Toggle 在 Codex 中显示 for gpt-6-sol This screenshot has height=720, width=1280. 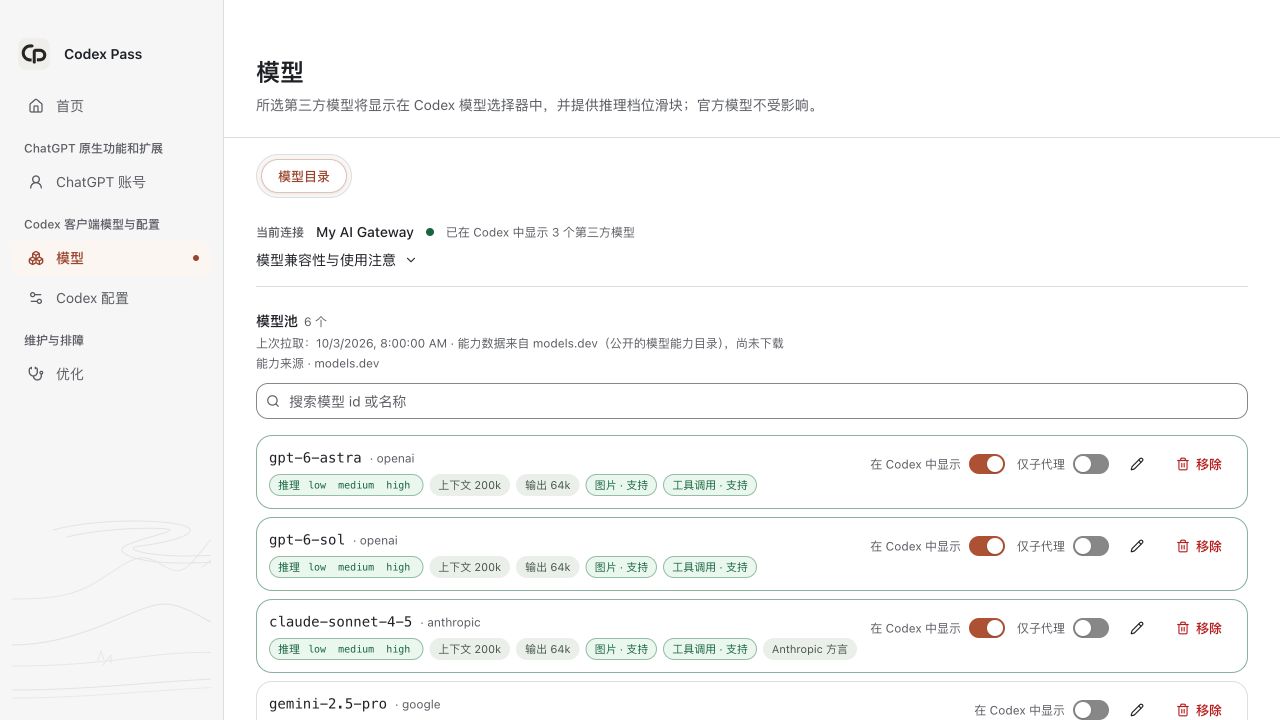coord(987,546)
